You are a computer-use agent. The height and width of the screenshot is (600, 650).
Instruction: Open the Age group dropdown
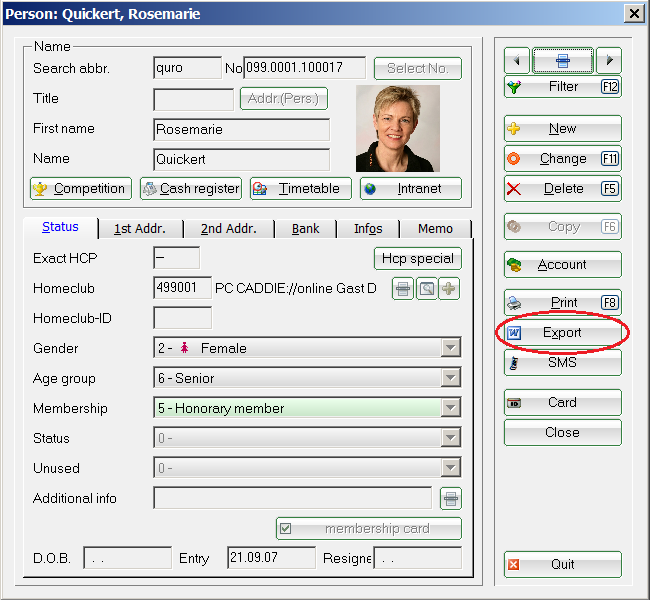tap(451, 378)
